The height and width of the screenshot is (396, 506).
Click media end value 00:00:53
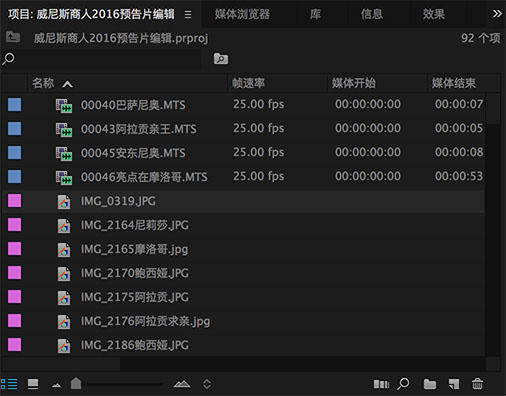coord(459,176)
